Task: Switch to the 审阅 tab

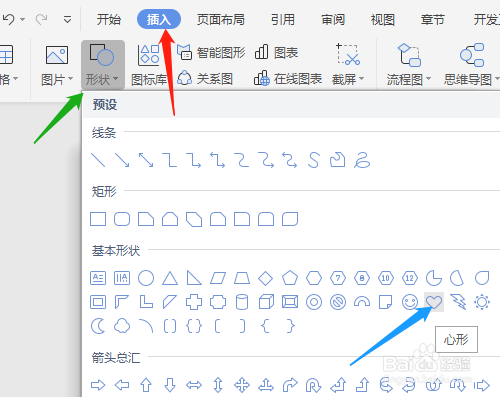Action: (x=333, y=19)
